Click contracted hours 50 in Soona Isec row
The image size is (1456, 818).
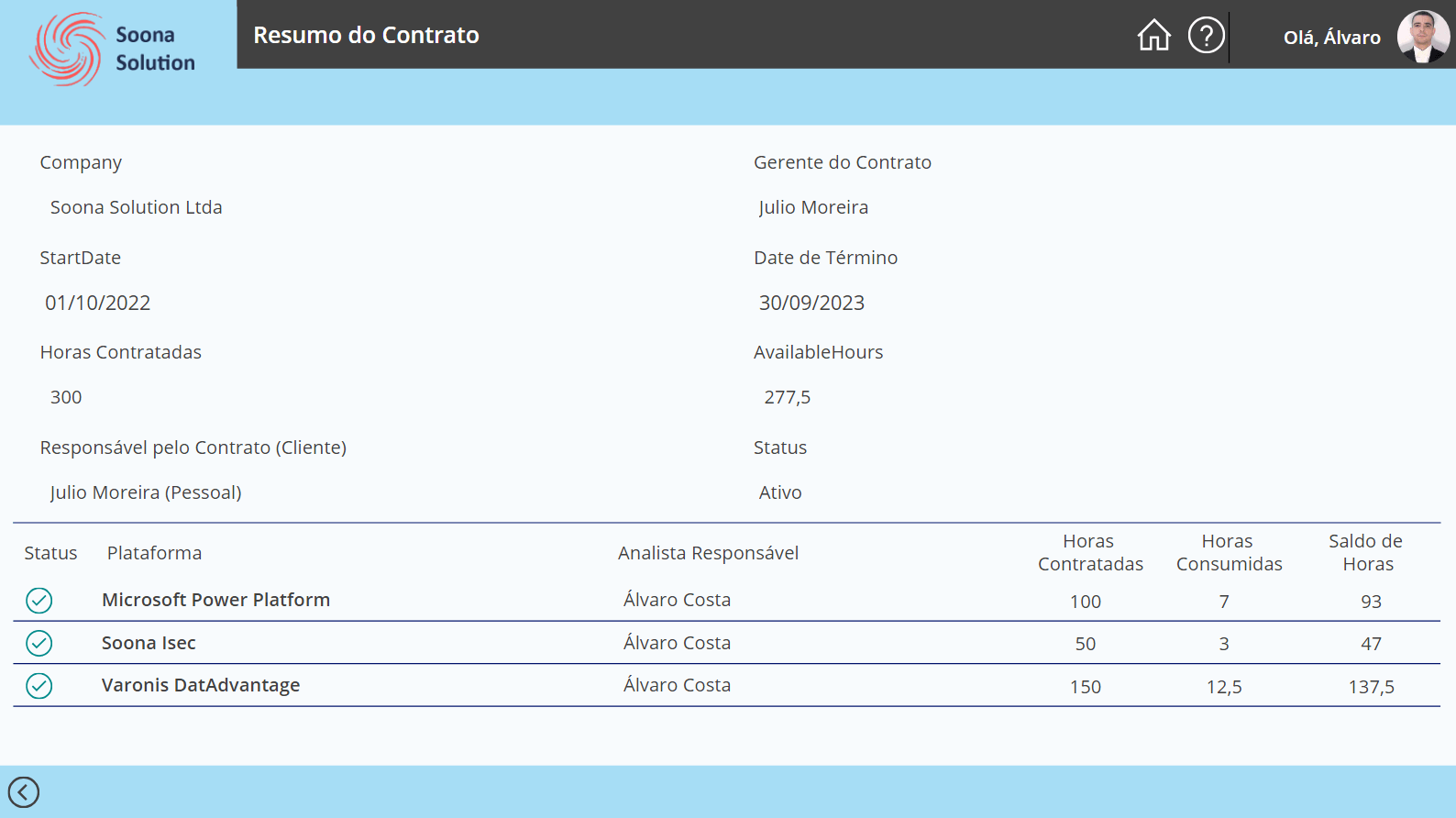point(1086,644)
